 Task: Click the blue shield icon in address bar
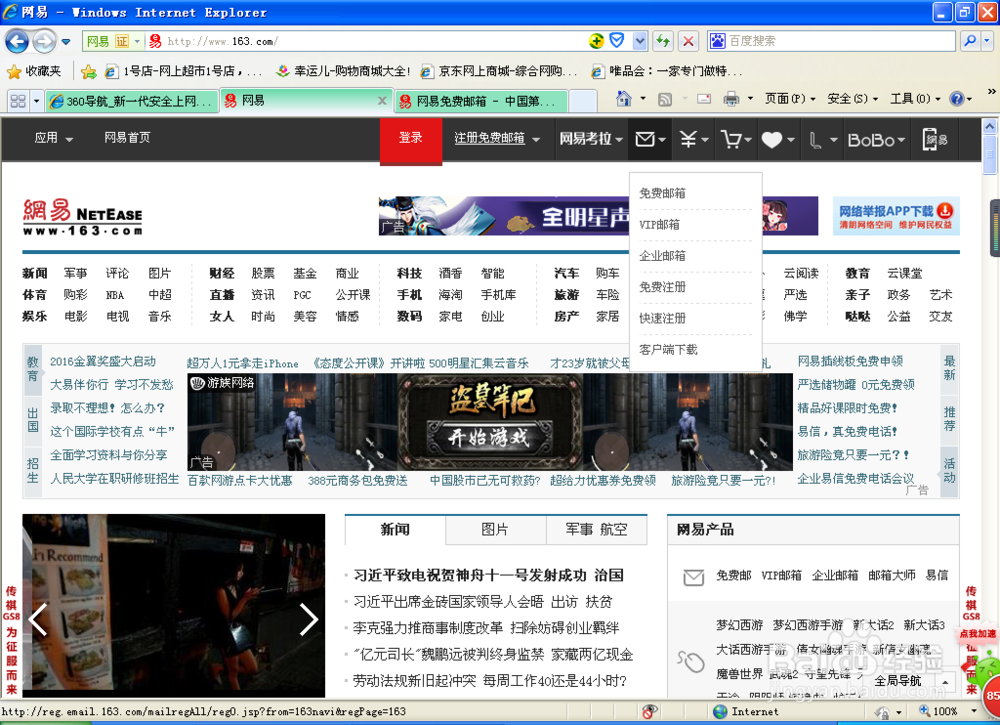(617, 41)
